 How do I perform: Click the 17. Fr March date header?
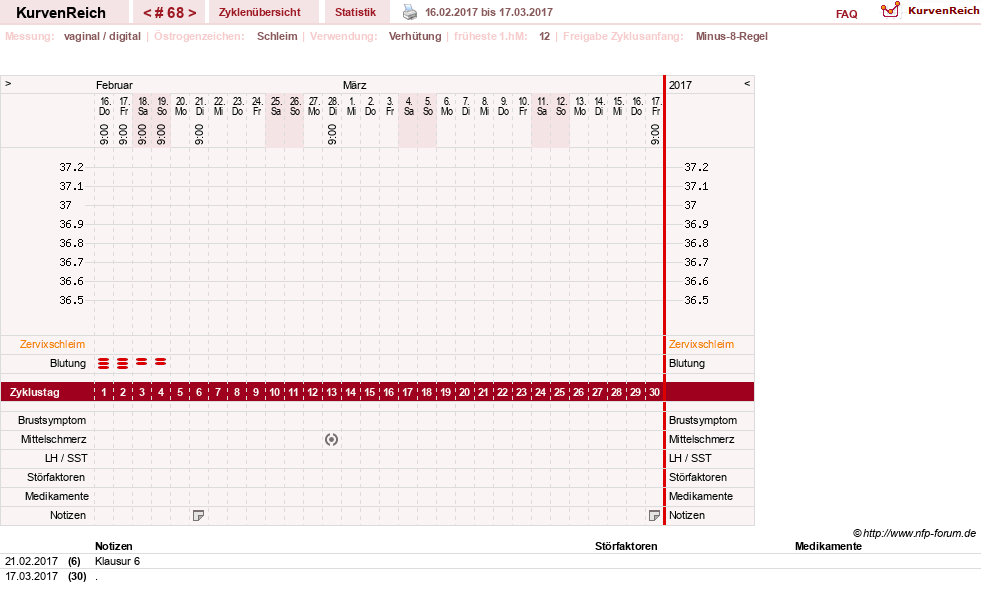click(656, 106)
